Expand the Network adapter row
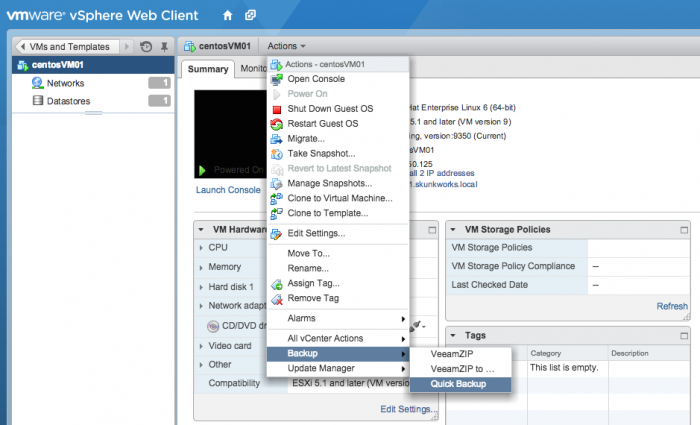This screenshot has width=700, height=425. point(201,306)
